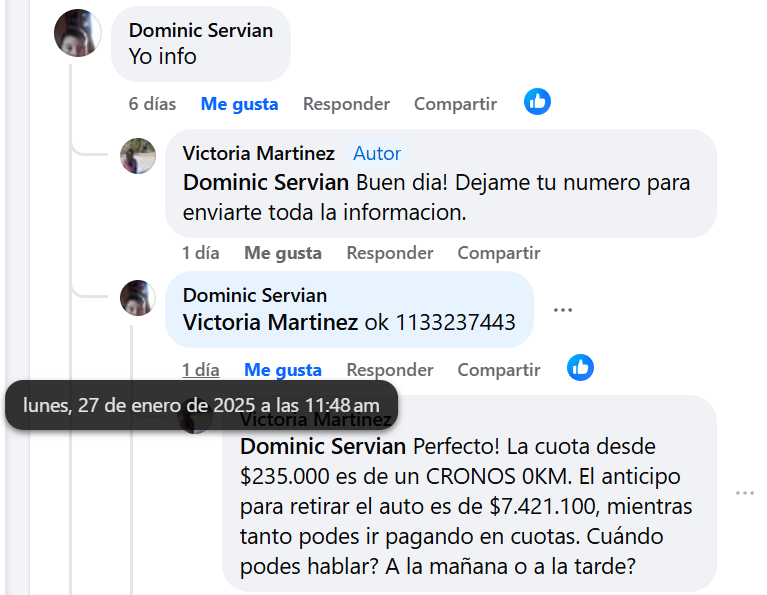Open Victoria Martinez's profile from the "Autor" comment name

click(258, 153)
